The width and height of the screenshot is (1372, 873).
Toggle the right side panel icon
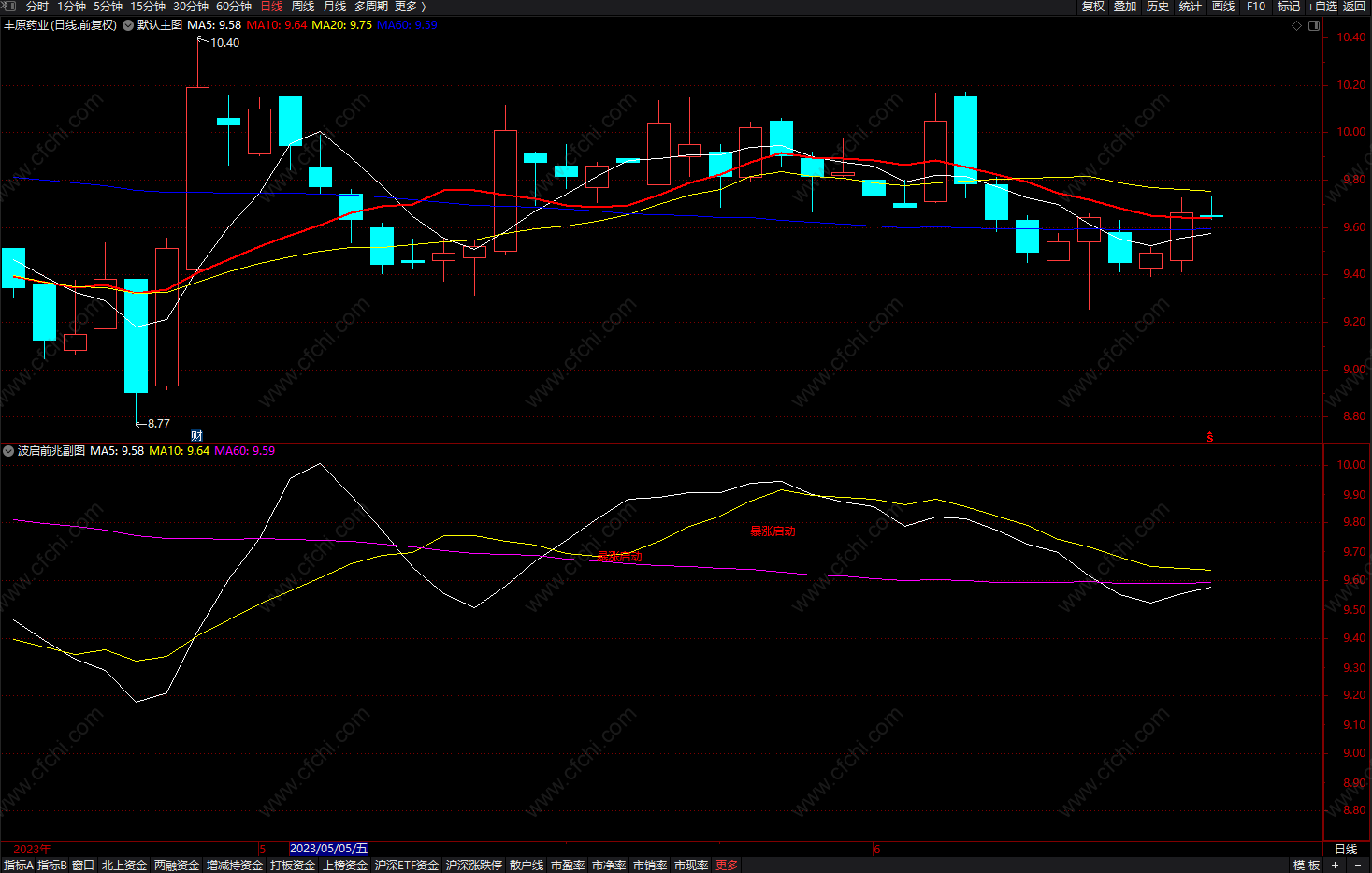click(1314, 25)
